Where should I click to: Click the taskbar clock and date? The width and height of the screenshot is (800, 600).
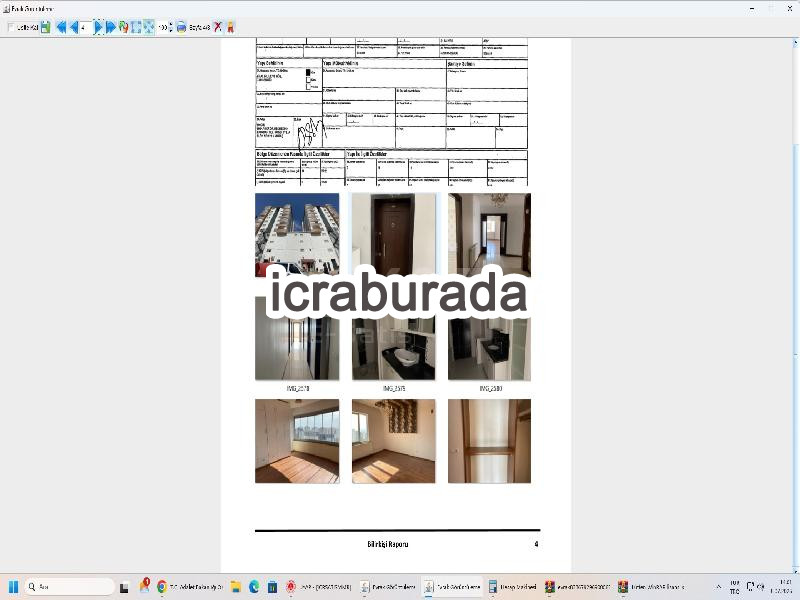[780, 587]
